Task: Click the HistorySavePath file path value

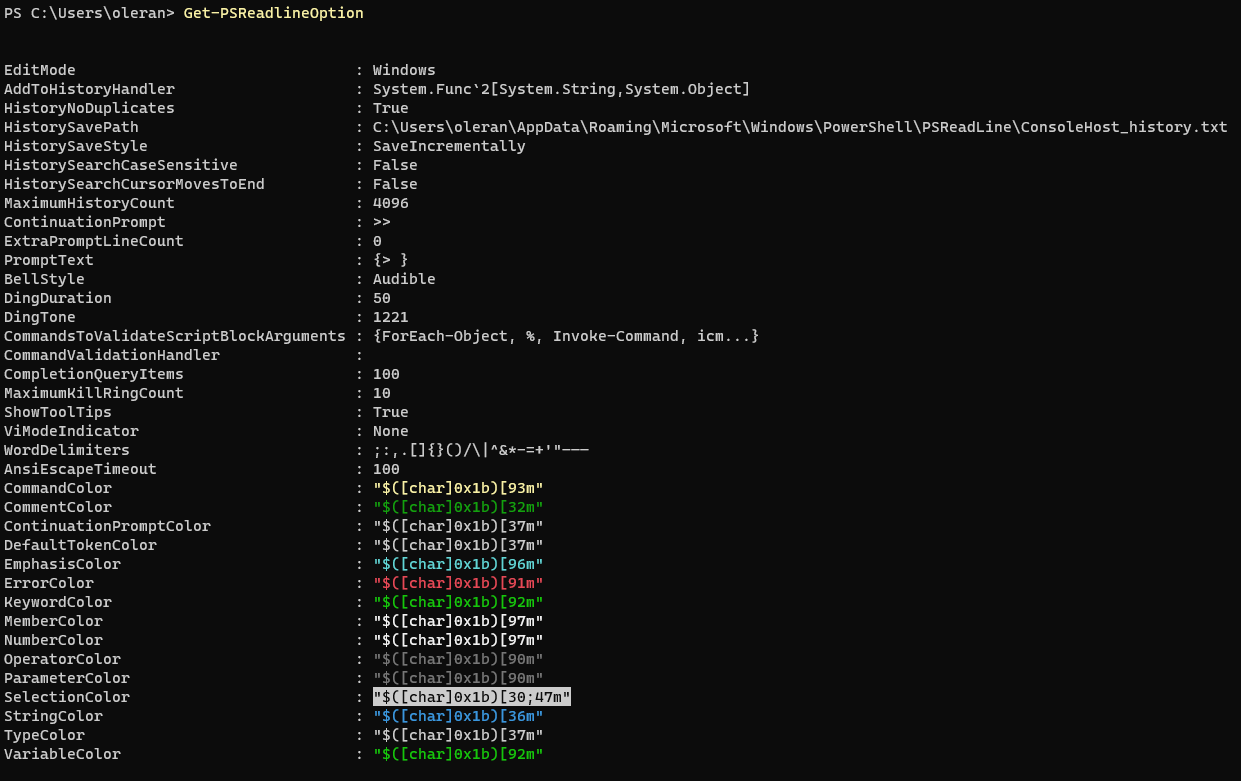Action: click(x=799, y=127)
